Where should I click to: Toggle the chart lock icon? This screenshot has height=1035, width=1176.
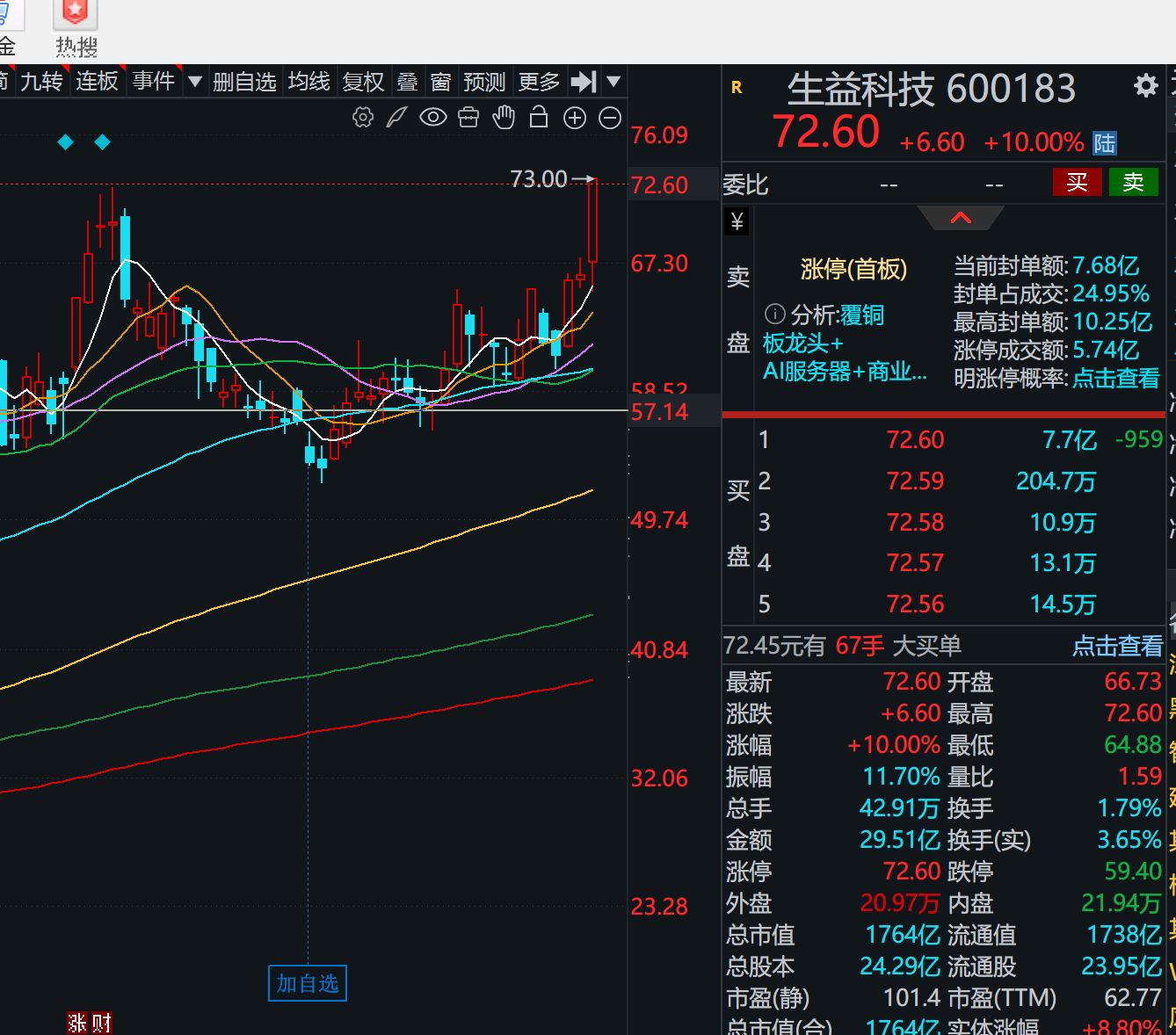pos(539,117)
